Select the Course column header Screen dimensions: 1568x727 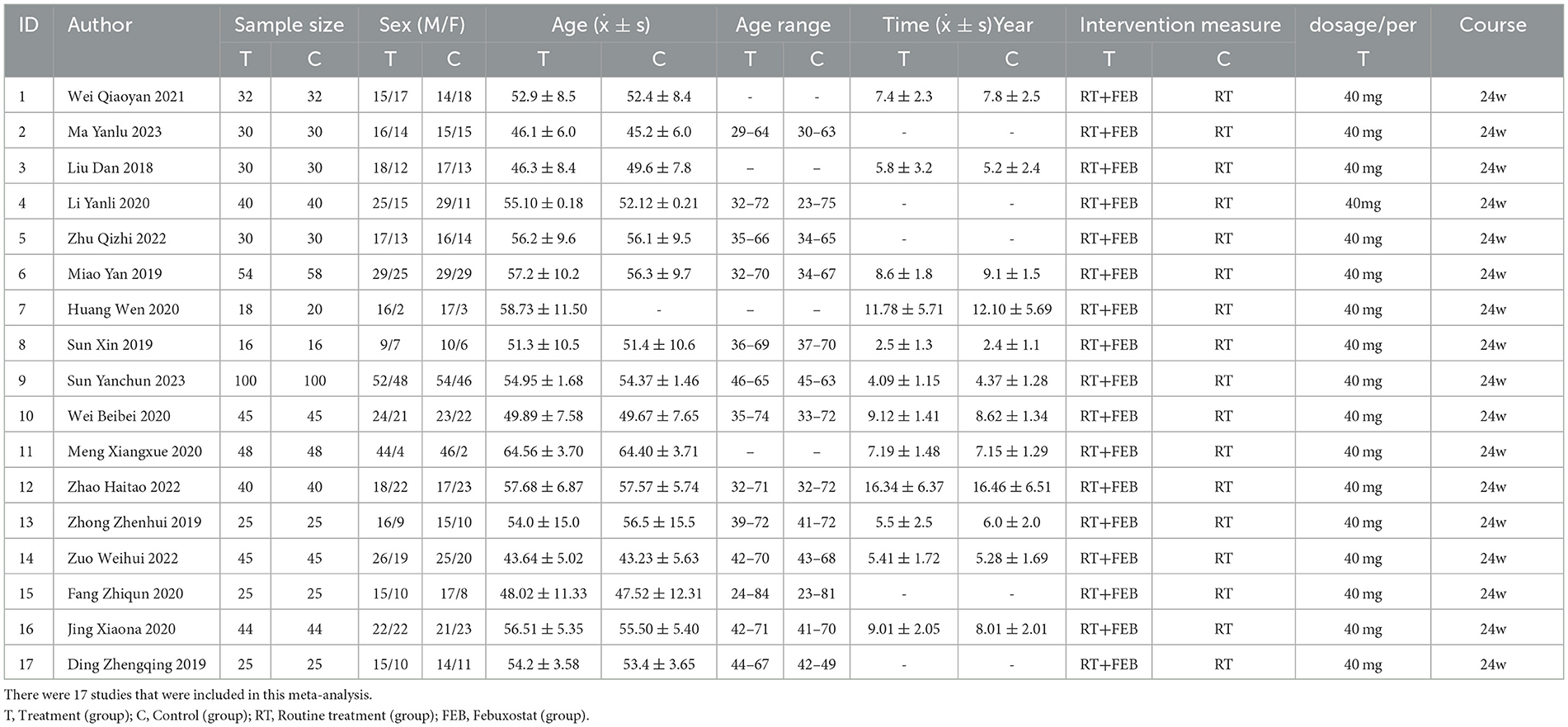pyautogui.click(x=1492, y=26)
